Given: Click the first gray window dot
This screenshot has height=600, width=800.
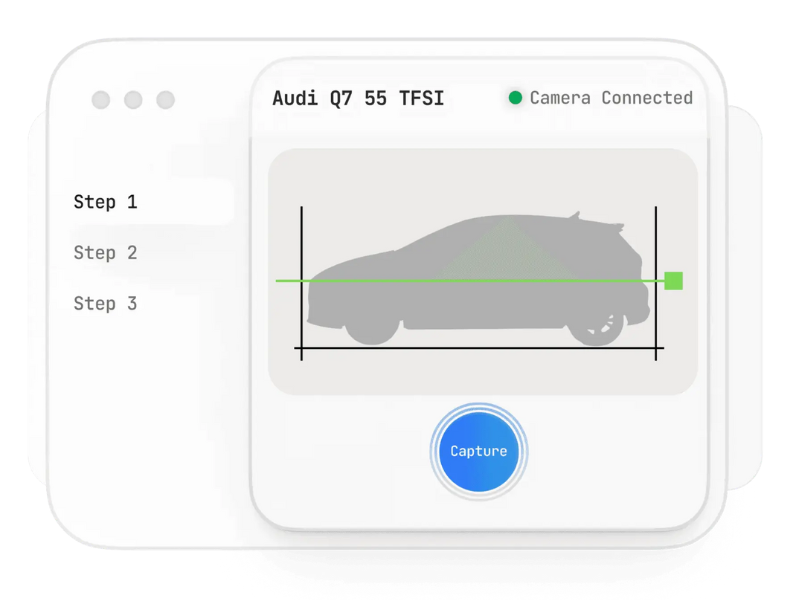Looking at the screenshot, I should 101,100.
